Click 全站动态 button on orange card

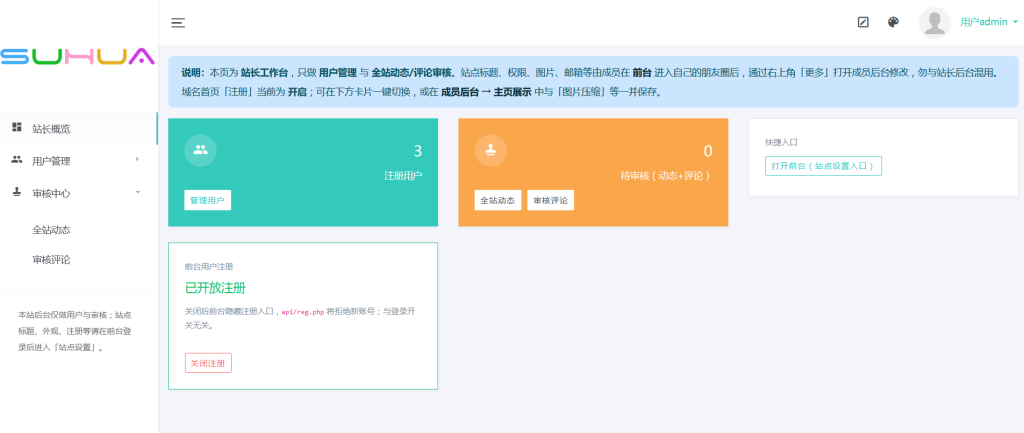[x=498, y=200]
